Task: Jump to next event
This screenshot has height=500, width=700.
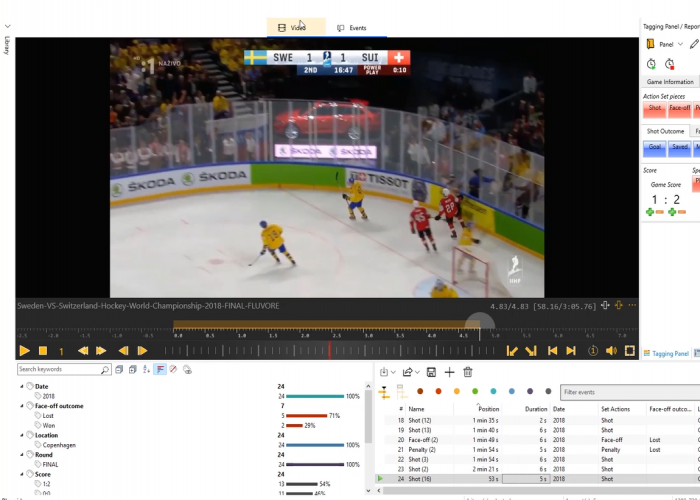Action: point(571,351)
